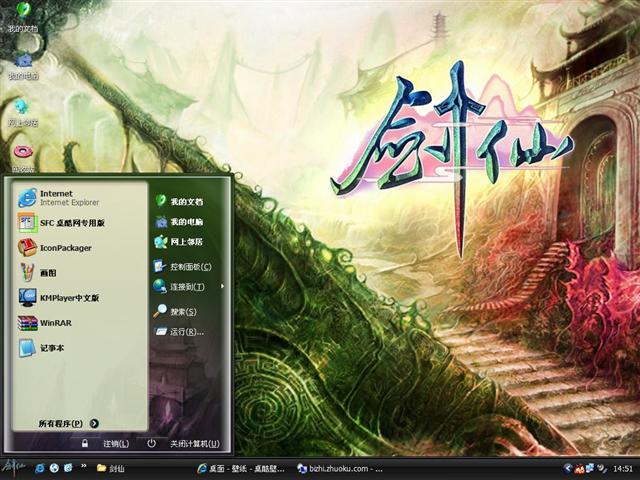640x480 pixels.
Task: Click the tray icon left of the clock
Action: pyautogui.click(x=601, y=468)
